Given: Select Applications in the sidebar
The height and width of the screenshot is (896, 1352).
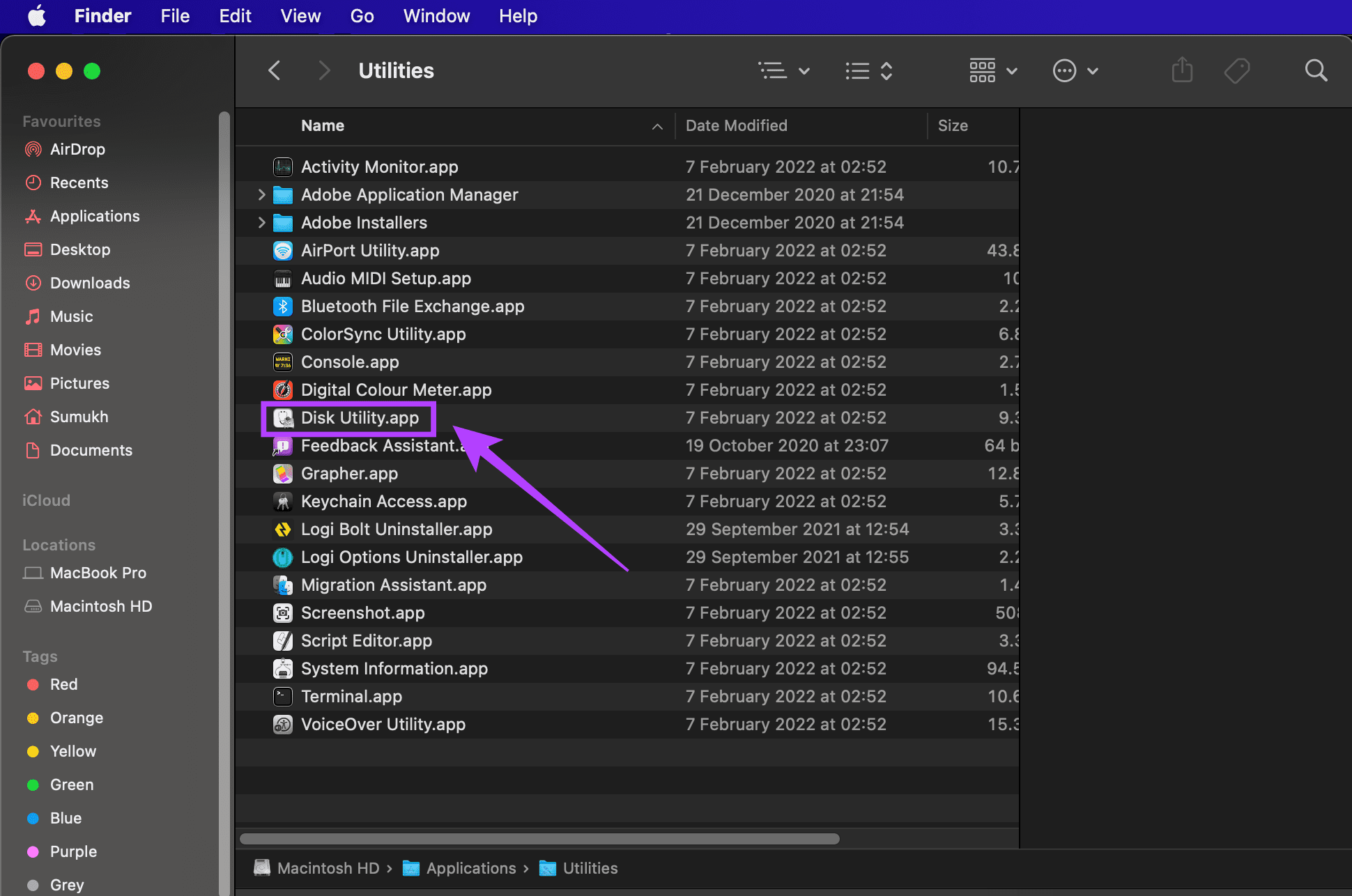Looking at the screenshot, I should [95, 216].
